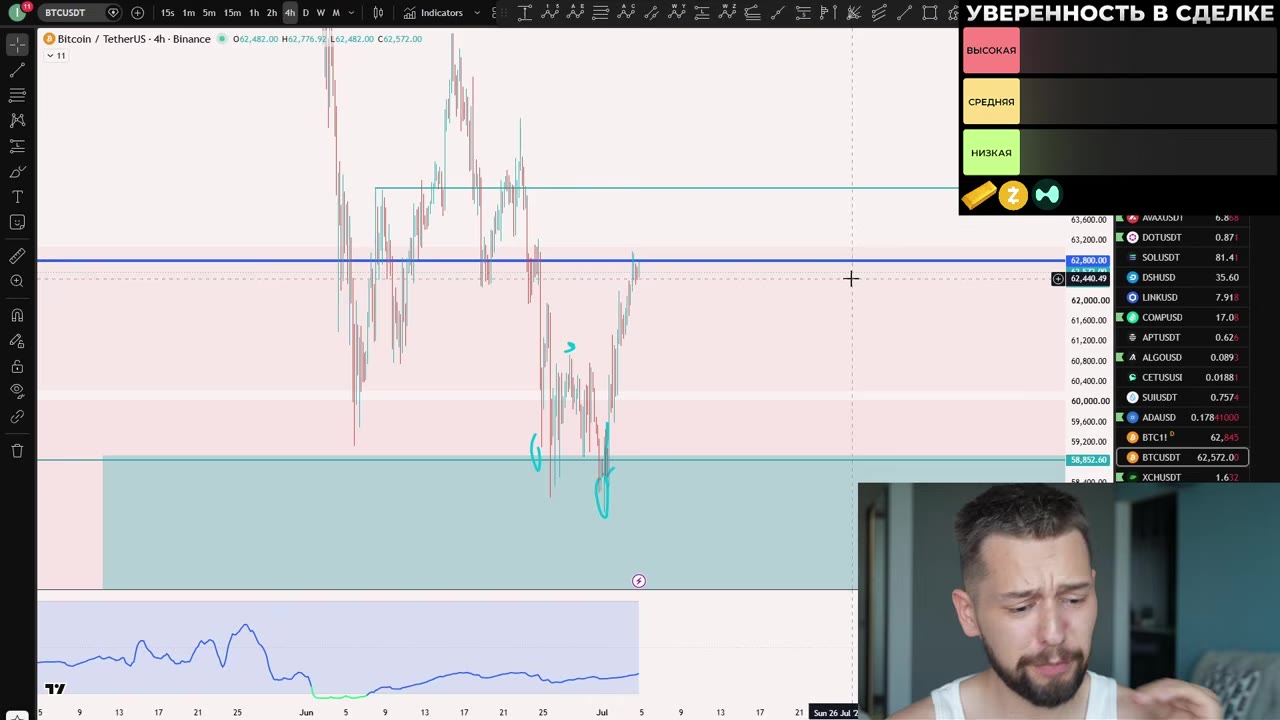Select the brush drawing tool
1280x720 pixels.
(x=17, y=171)
